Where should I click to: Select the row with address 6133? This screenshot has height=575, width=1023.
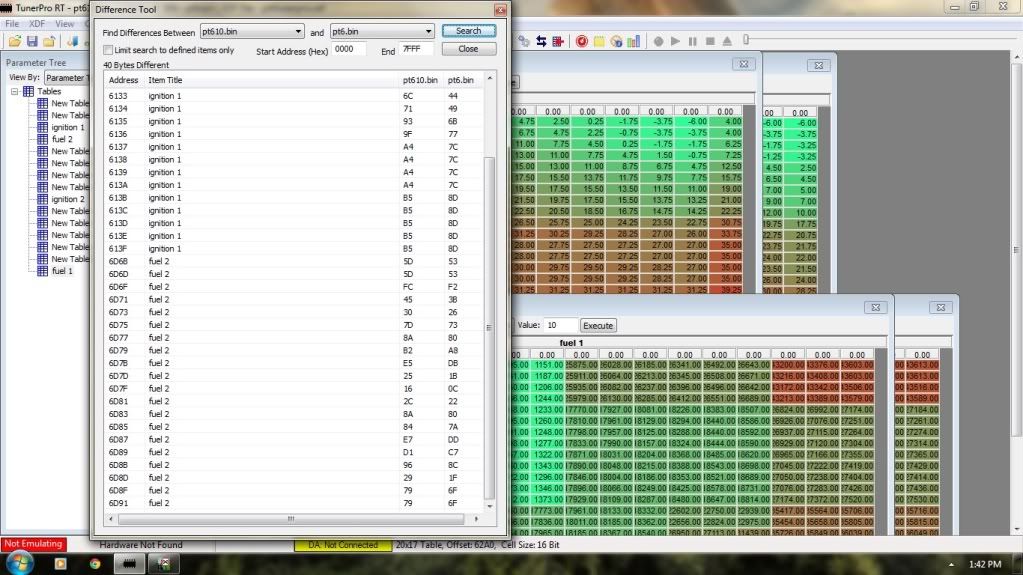294,96
